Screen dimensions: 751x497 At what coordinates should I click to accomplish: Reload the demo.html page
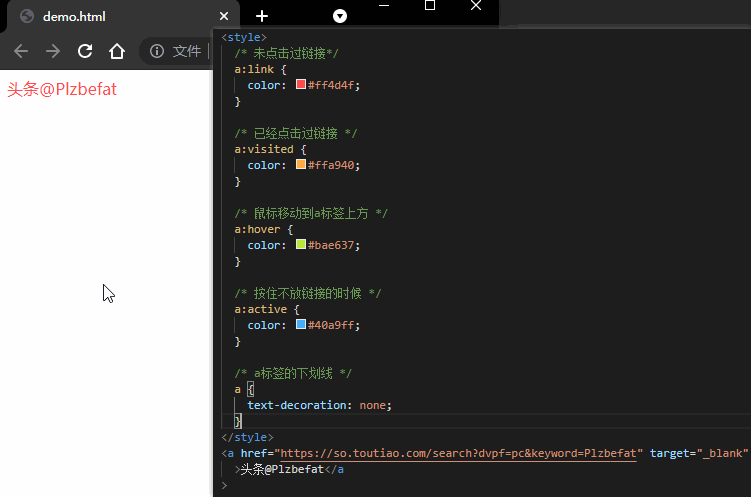pyautogui.click(x=85, y=51)
